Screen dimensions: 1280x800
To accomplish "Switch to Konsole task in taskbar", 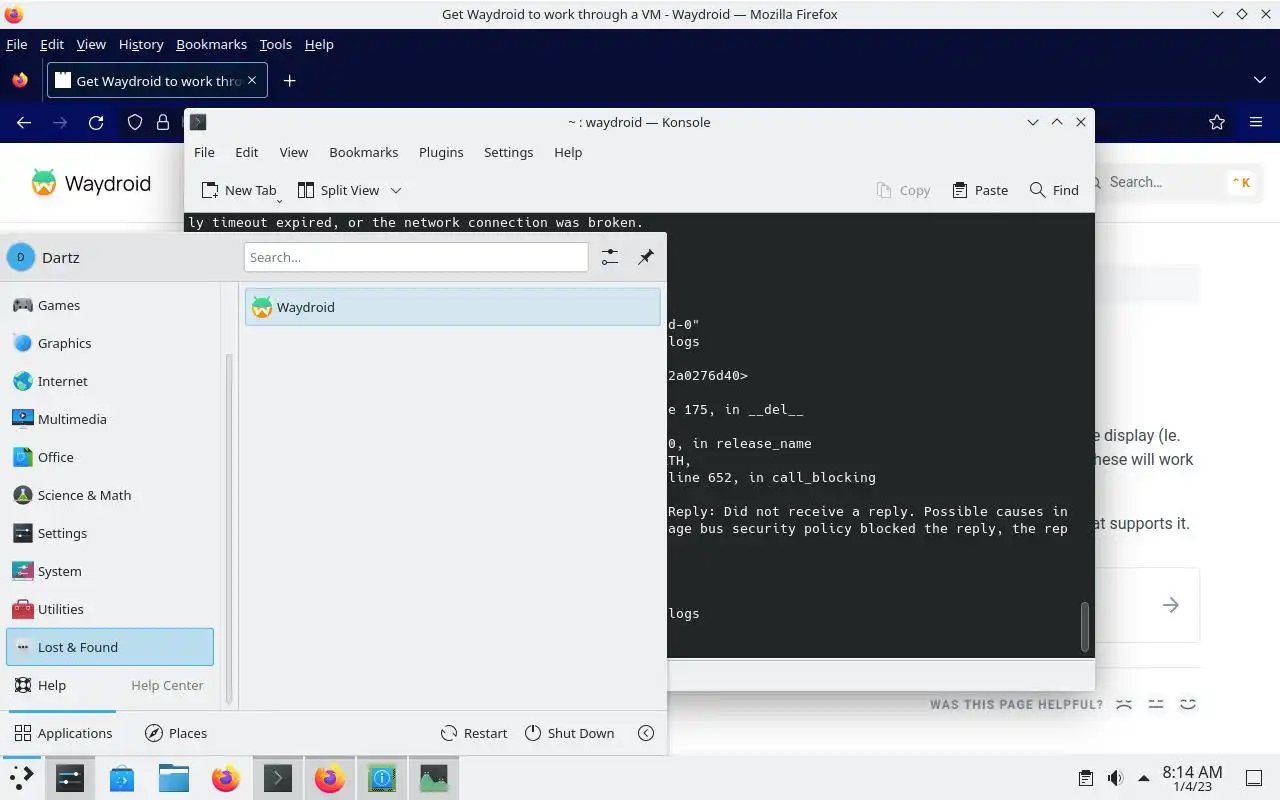I will 278,778.
